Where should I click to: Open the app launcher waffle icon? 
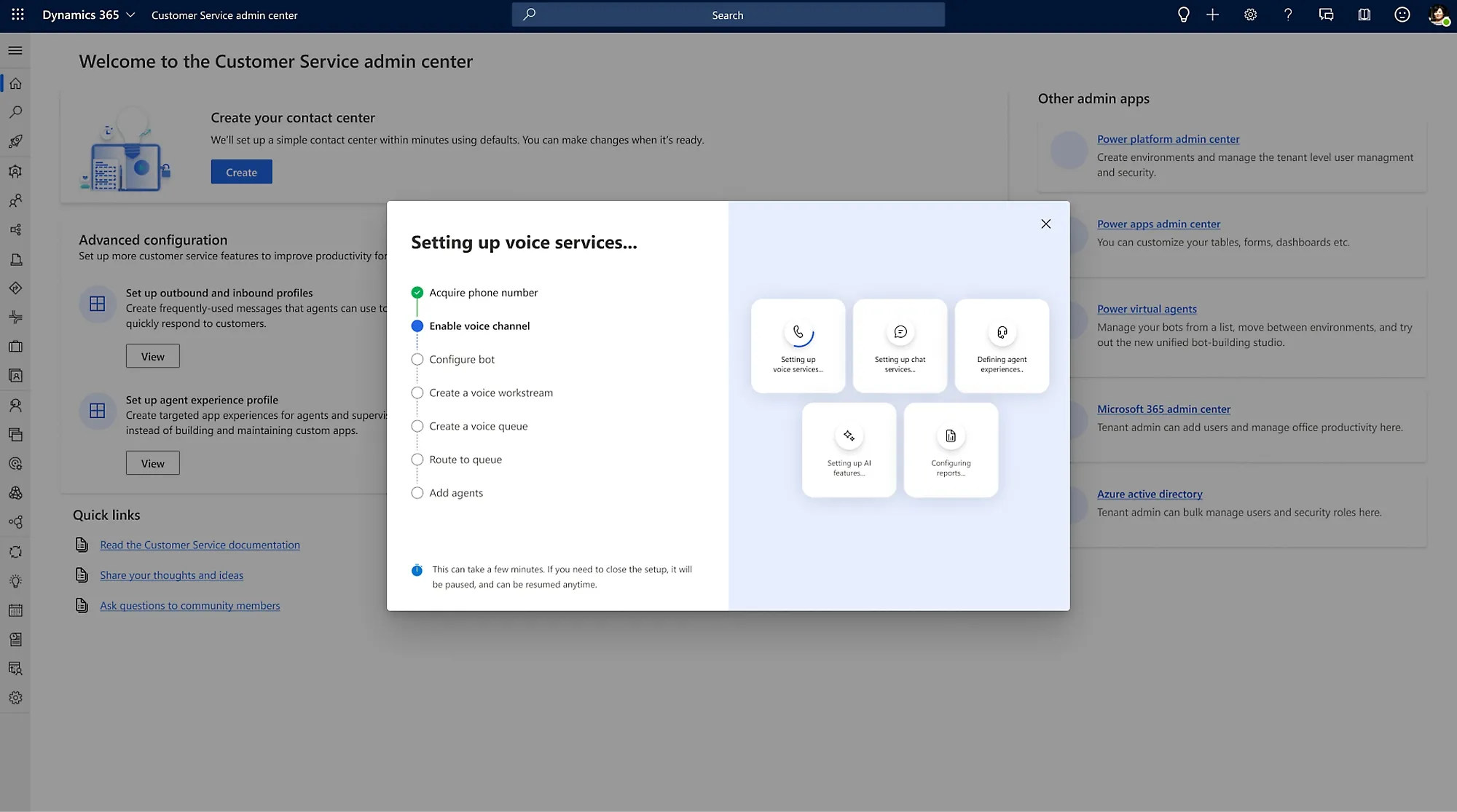17,15
